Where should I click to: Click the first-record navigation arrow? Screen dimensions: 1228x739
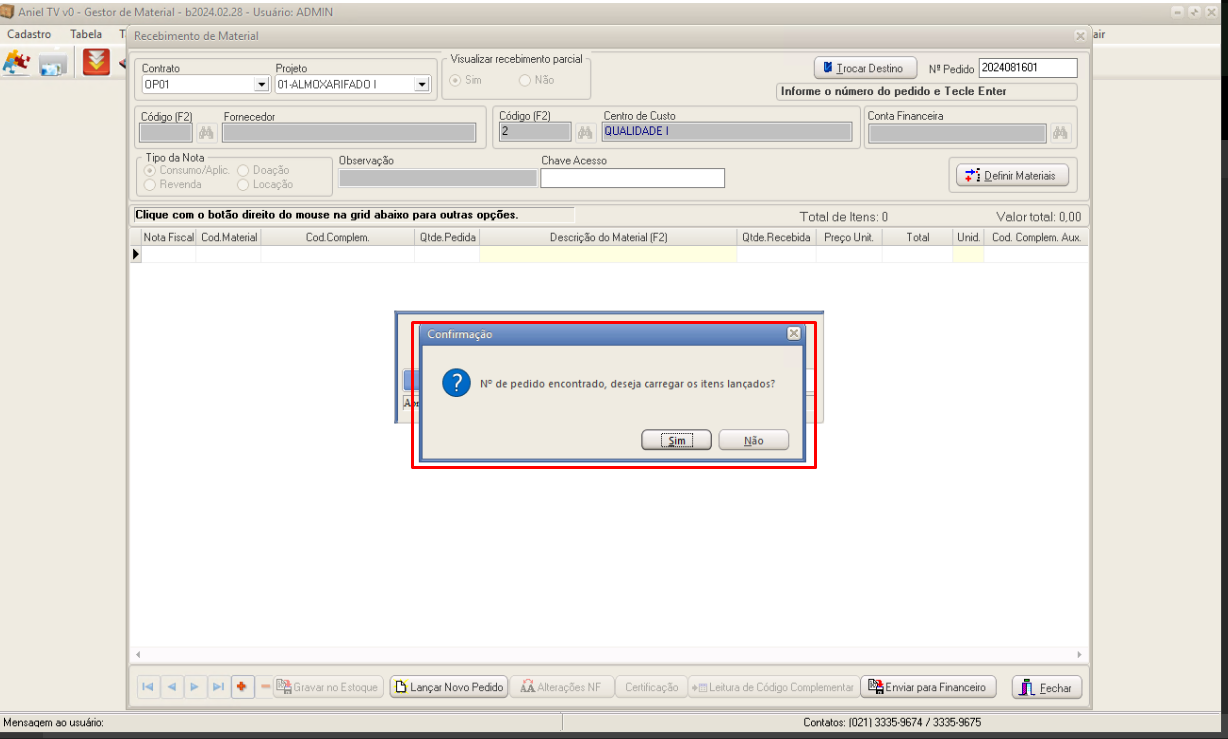148,687
